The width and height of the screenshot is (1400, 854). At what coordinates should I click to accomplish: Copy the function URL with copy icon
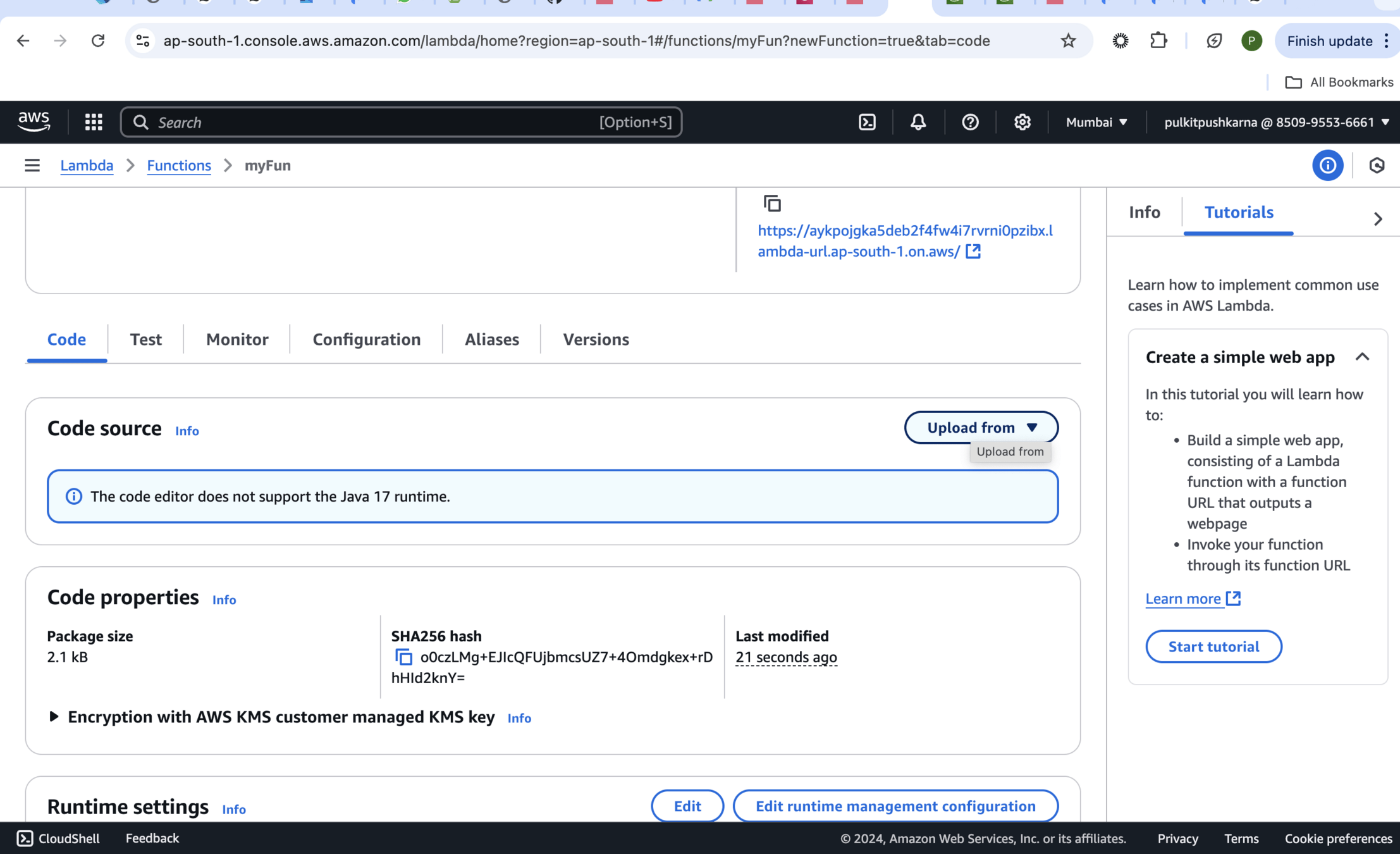tap(772, 204)
